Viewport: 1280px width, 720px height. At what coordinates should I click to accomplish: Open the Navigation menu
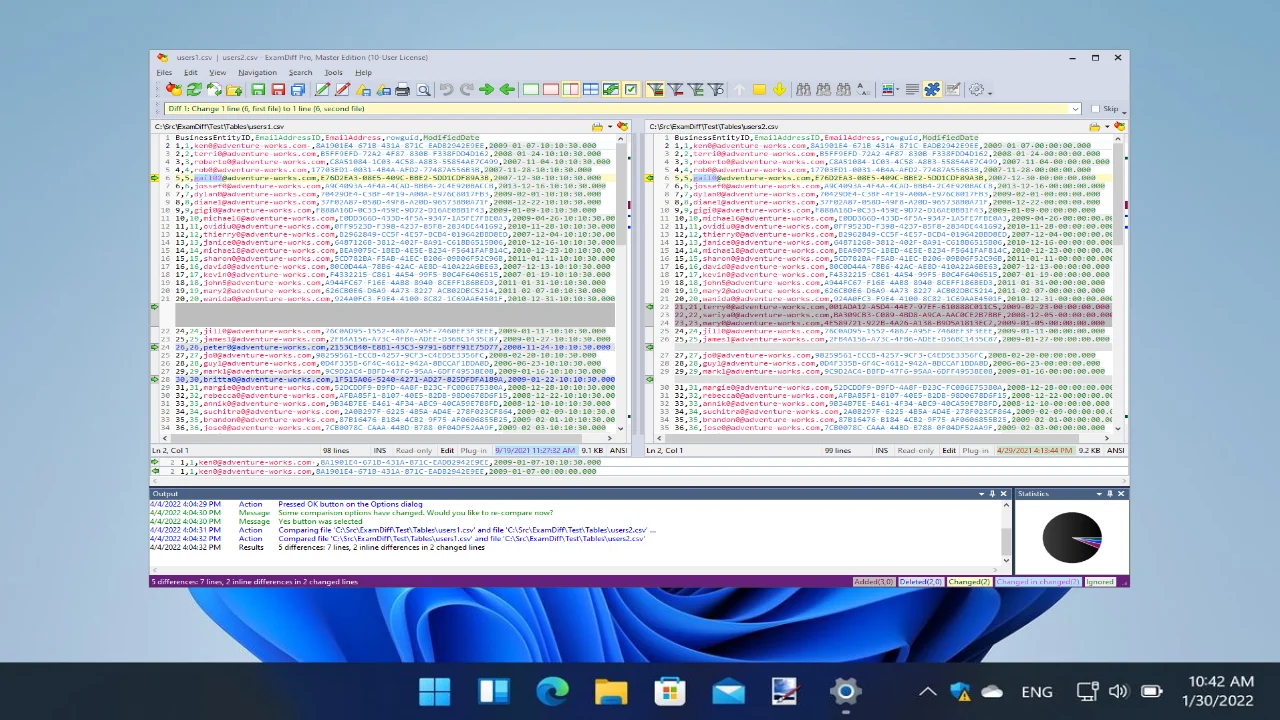click(257, 72)
